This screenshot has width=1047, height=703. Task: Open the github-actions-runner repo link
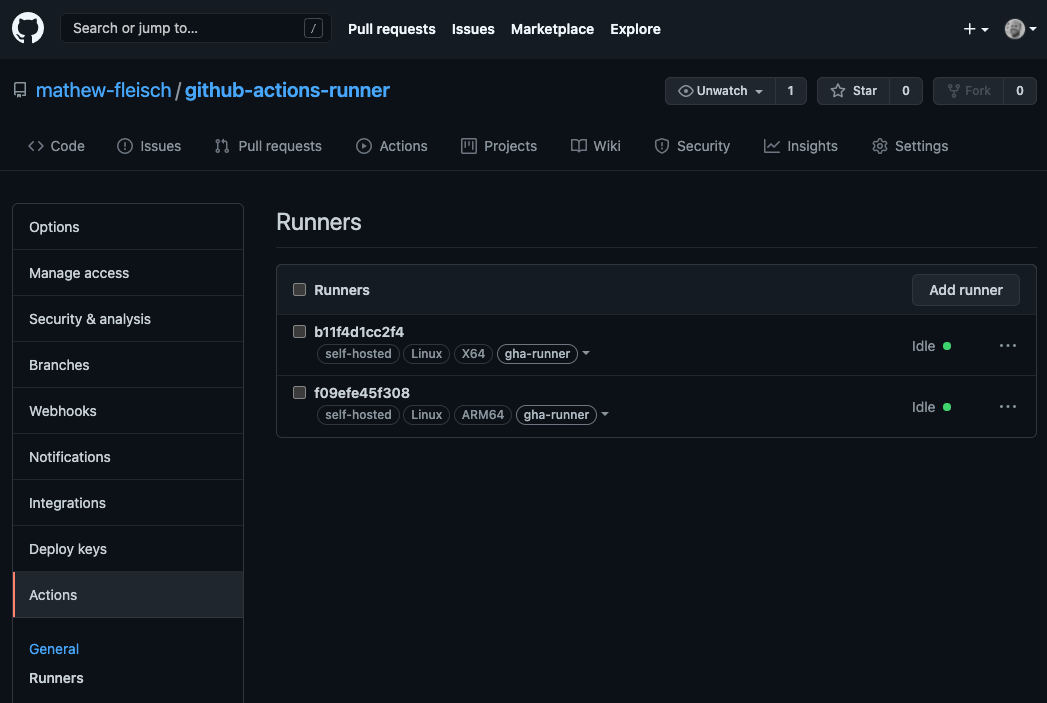point(287,90)
